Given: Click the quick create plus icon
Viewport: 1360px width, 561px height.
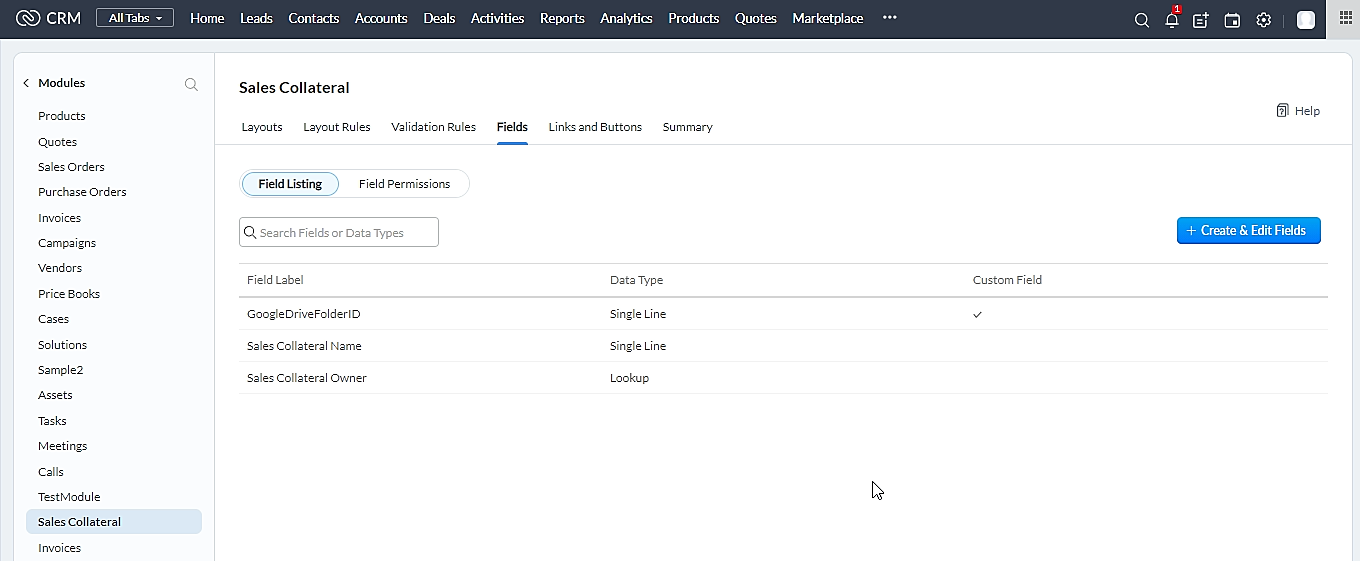Looking at the screenshot, I should coord(1201,20).
